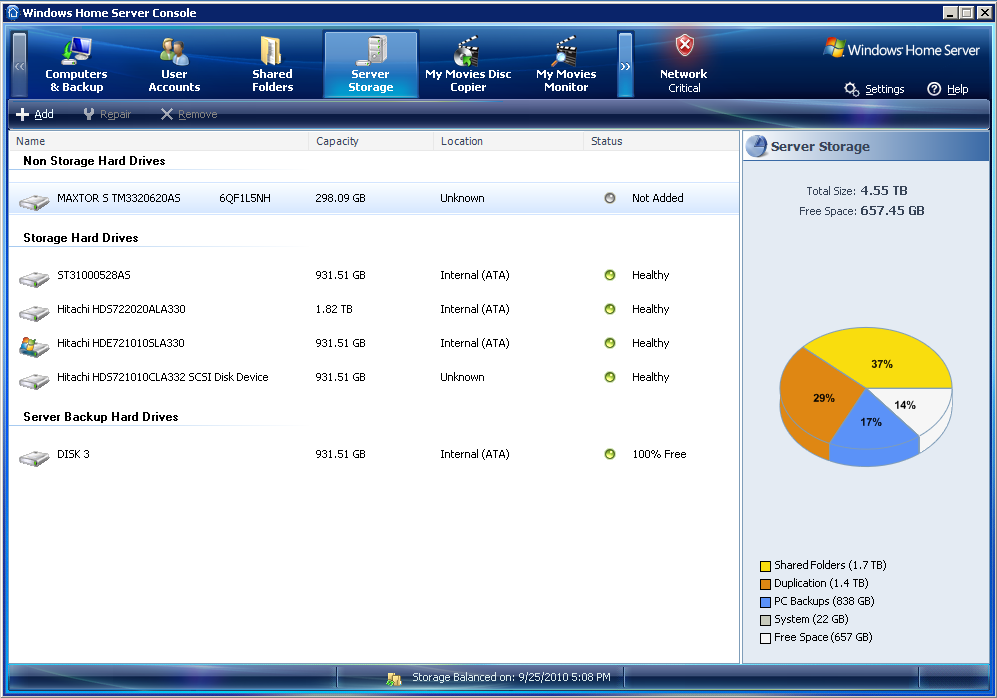
Task: Click the yellow Shared Folders legend swatch
Action: pos(766,566)
